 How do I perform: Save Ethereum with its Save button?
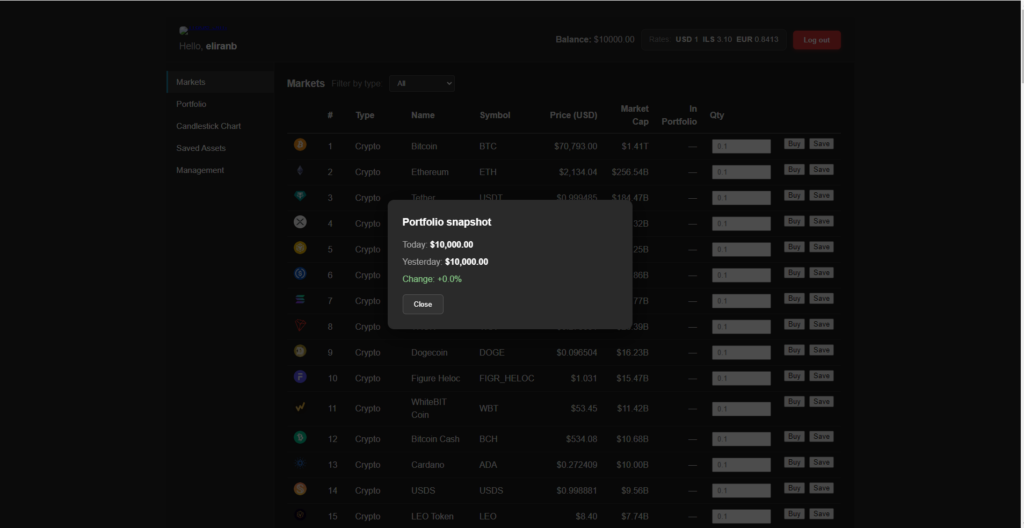(x=821, y=170)
